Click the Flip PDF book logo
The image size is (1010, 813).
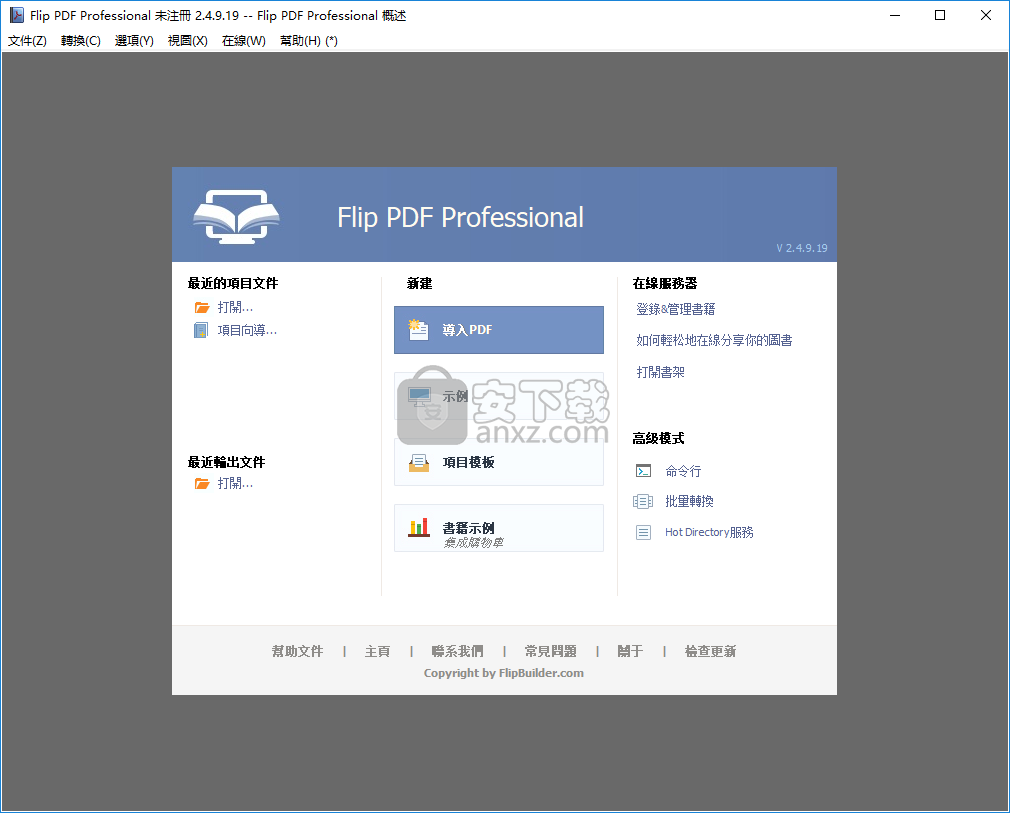(236, 216)
